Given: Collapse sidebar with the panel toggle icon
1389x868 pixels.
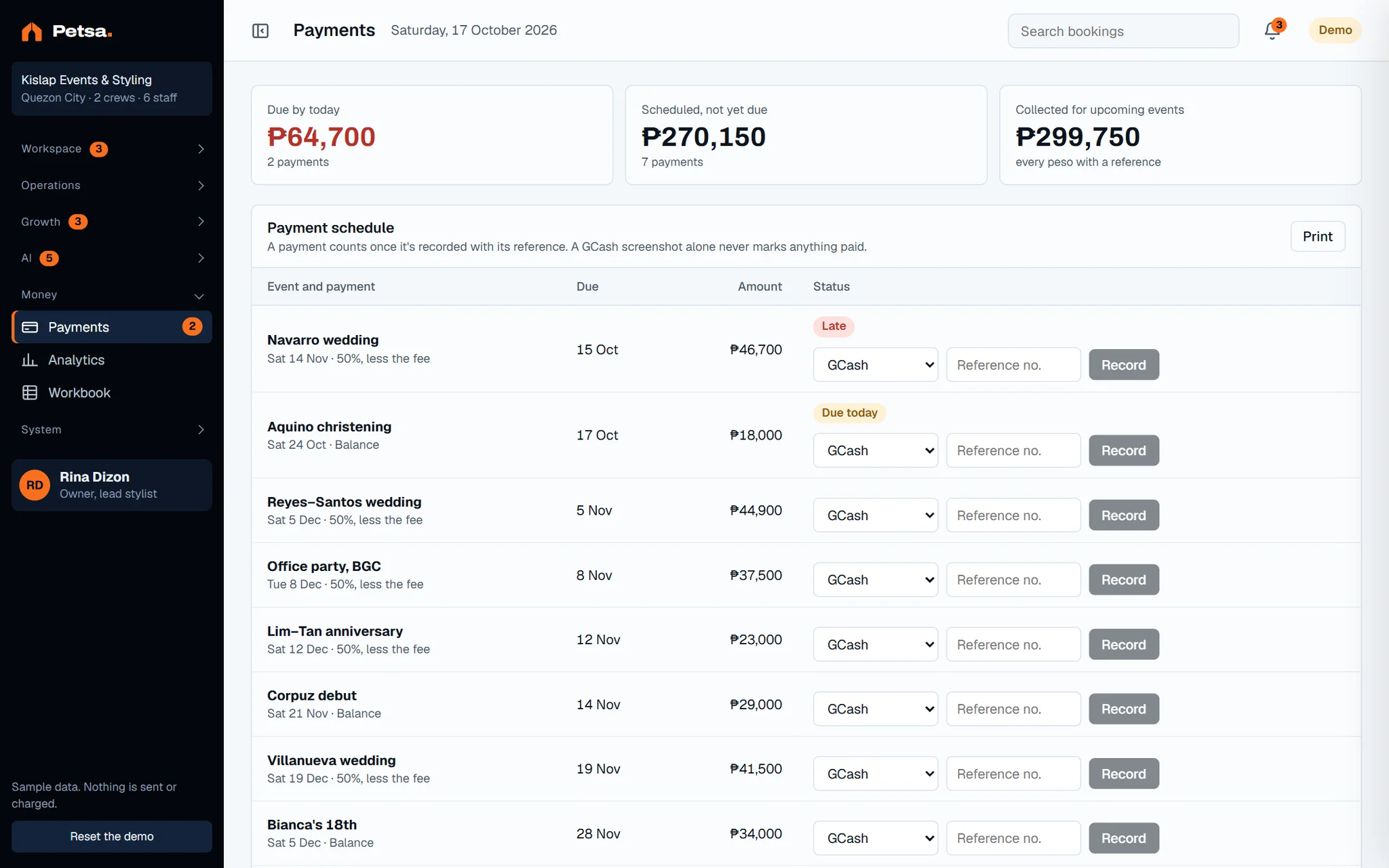Looking at the screenshot, I should [x=260, y=31].
